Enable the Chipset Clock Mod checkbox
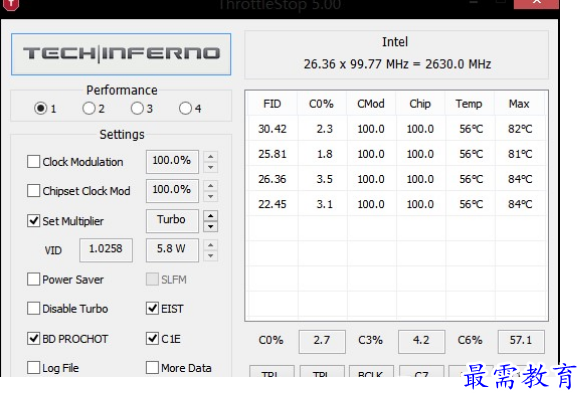The width and height of the screenshot is (585, 408). (x=34, y=191)
